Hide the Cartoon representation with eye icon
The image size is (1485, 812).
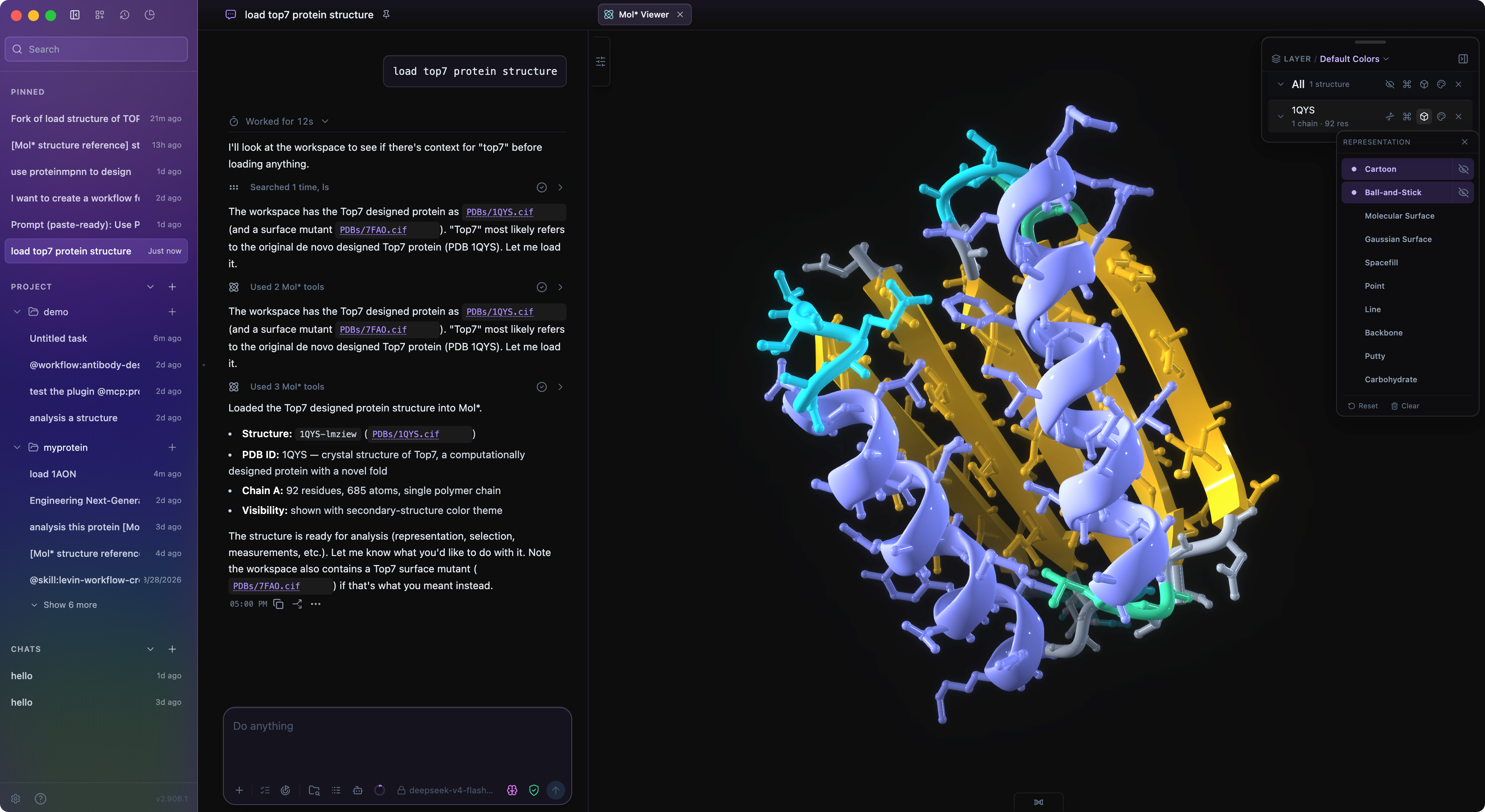(x=1463, y=169)
